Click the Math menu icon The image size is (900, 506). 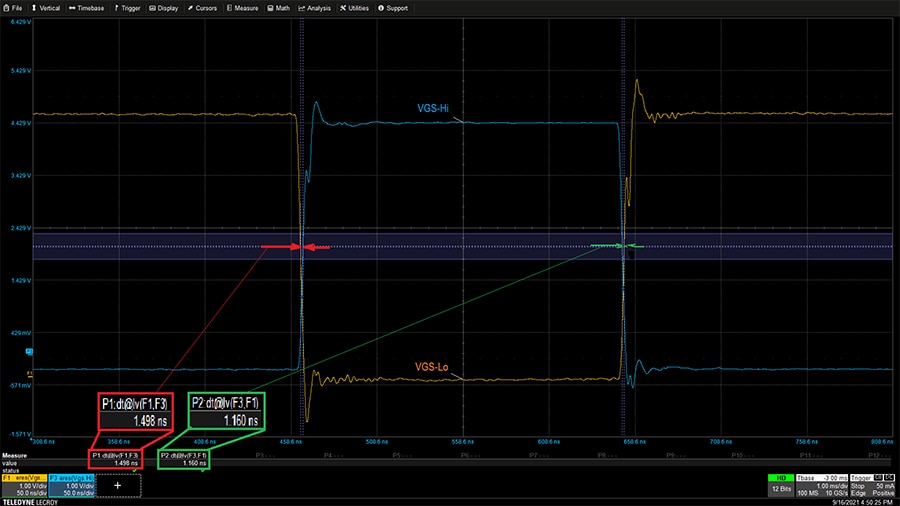pos(271,8)
